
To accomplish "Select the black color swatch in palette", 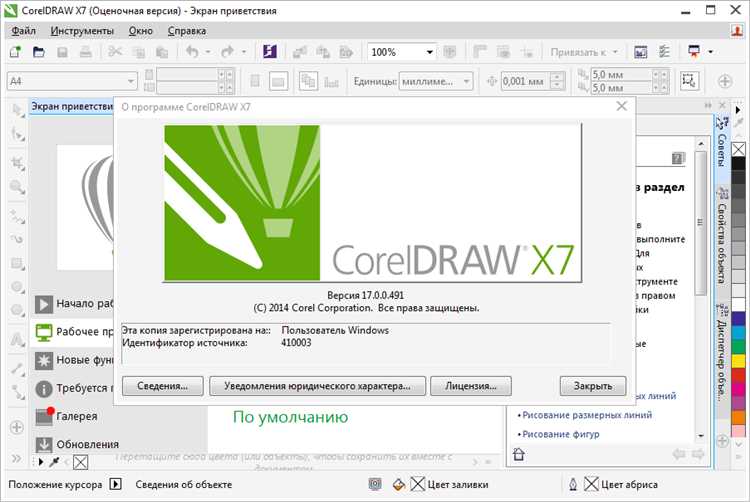I will pyautogui.click(x=738, y=163).
